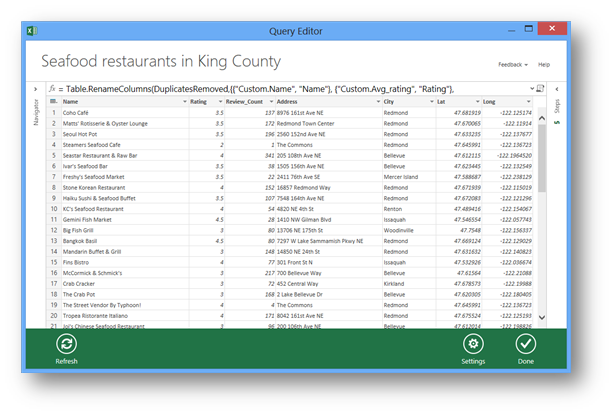Select the Address column header
The width and height of the screenshot is (613, 415).
329,102
